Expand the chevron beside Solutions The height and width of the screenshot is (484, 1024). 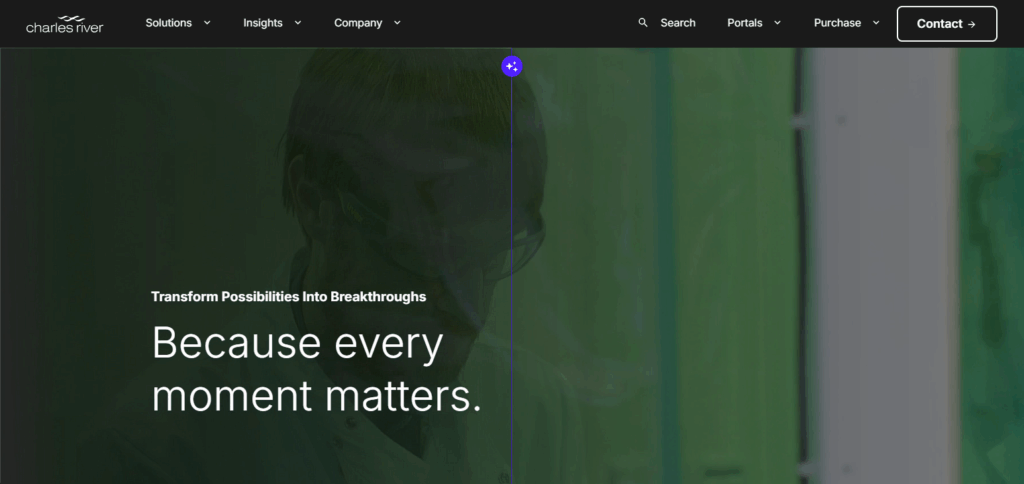pos(207,23)
